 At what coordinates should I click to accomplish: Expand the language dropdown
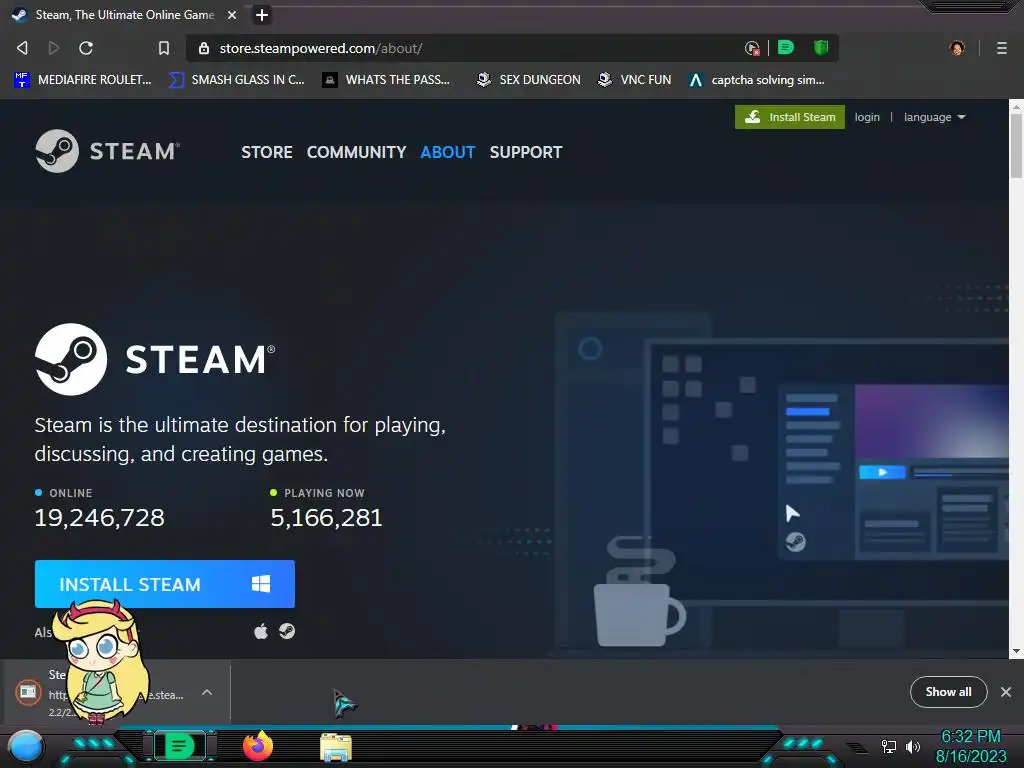click(x=934, y=117)
